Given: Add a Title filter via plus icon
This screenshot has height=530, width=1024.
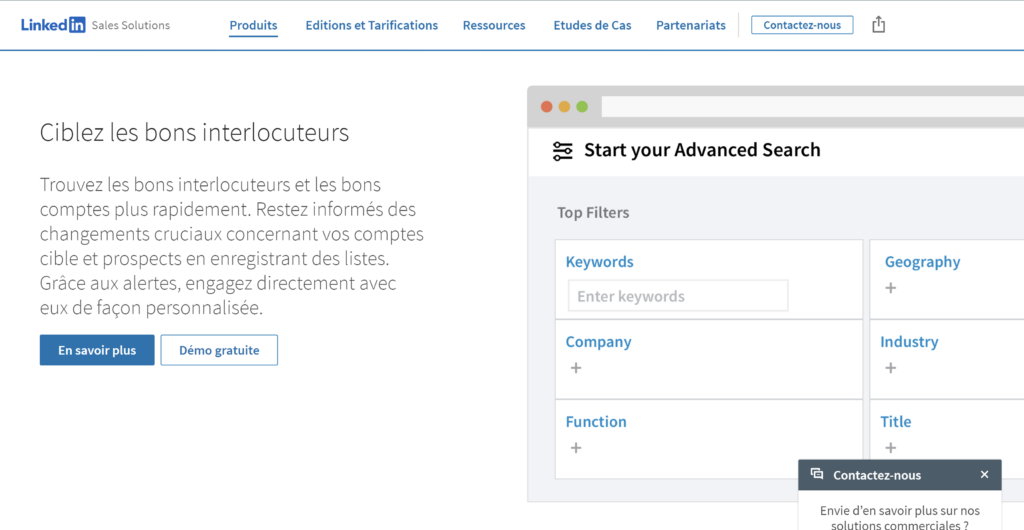Looking at the screenshot, I should coord(891,448).
